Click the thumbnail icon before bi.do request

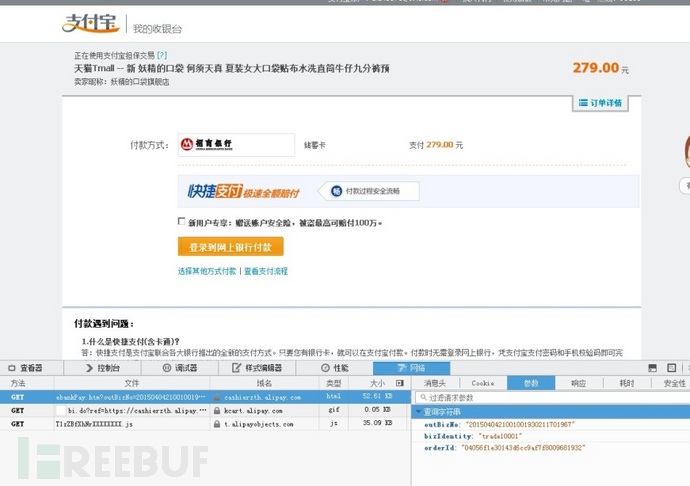coord(61,411)
